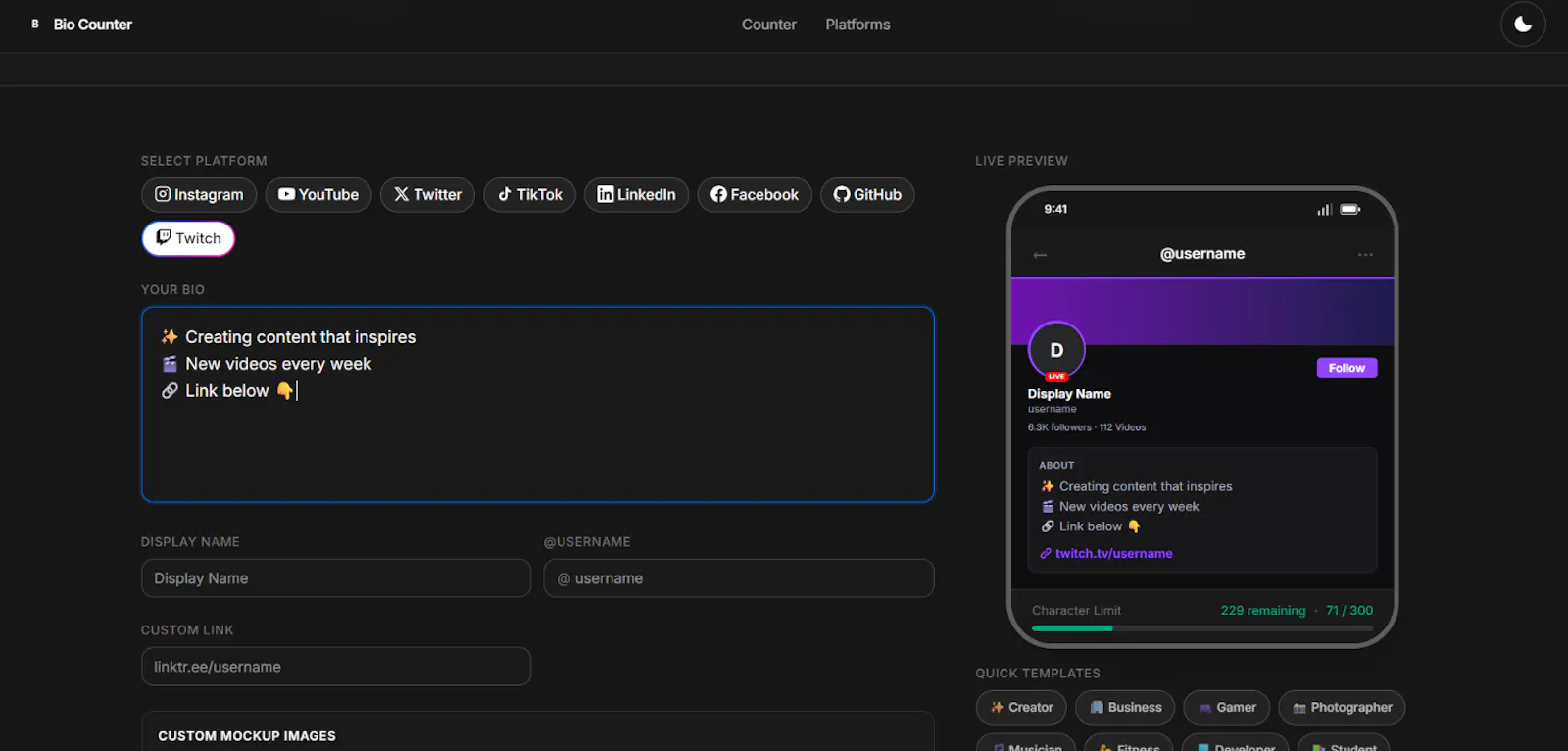This screenshot has height=751, width=1568.
Task: Apply the Gamer quick template
Action: tap(1227, 707)
